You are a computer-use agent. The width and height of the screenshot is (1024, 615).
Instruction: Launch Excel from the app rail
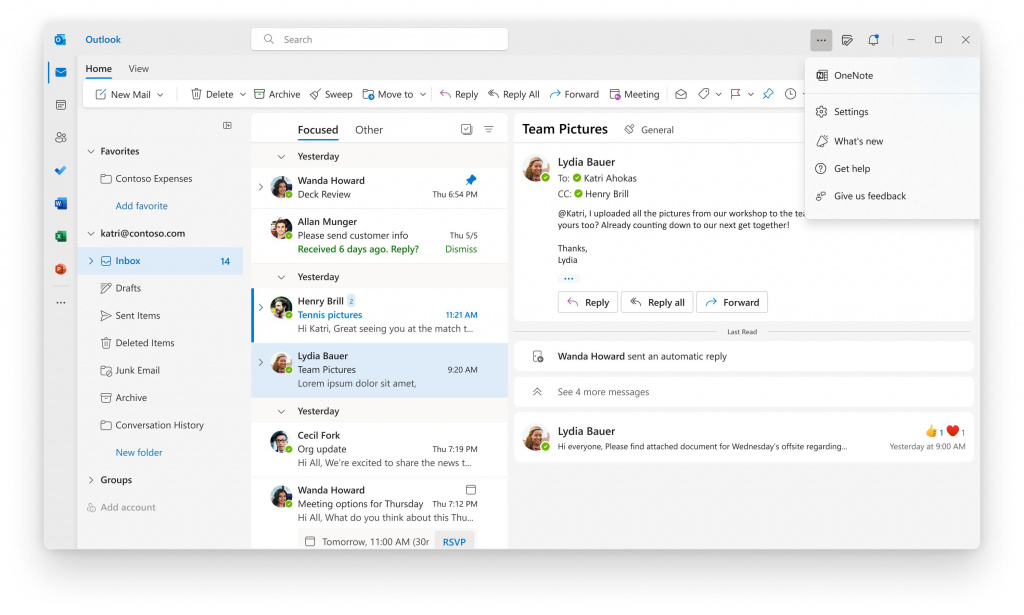61,236
